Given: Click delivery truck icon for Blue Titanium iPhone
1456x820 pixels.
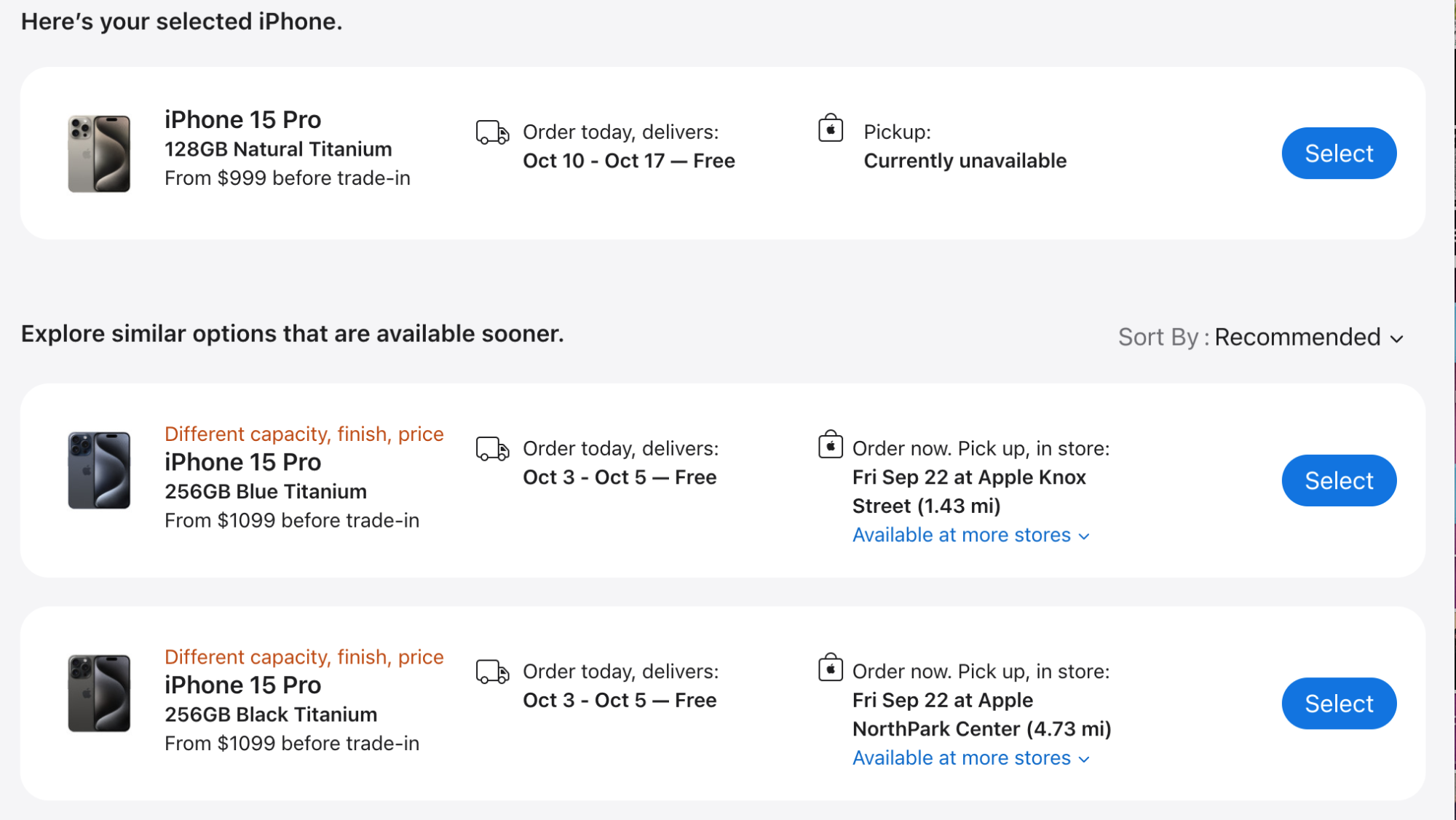Looking at the screenshot, I should pos(492,449).
